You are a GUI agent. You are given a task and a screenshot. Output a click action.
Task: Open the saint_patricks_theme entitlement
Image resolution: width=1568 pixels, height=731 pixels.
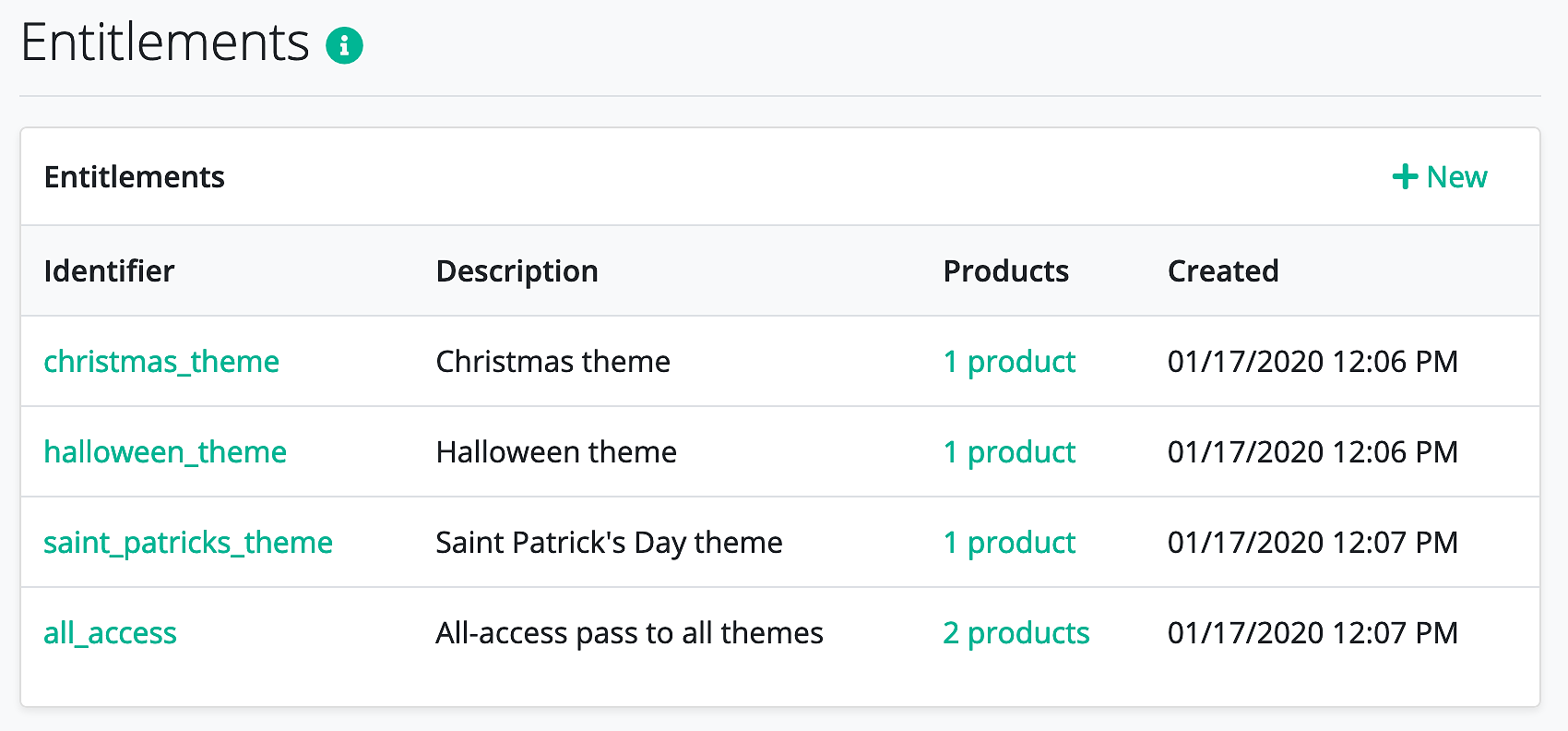coord(188,542)
